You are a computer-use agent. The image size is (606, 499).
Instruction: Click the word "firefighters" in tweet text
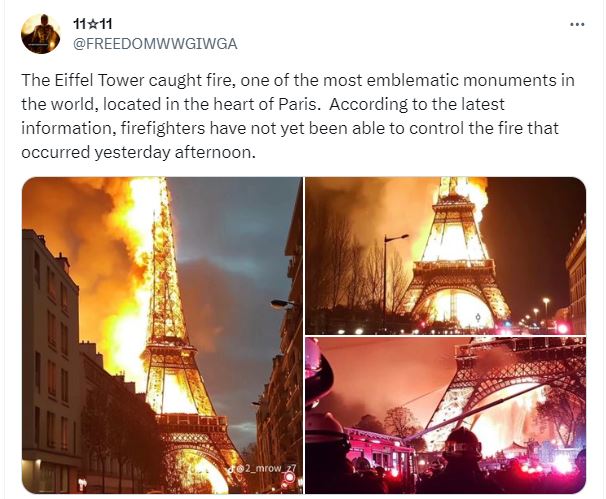[163, 128]
